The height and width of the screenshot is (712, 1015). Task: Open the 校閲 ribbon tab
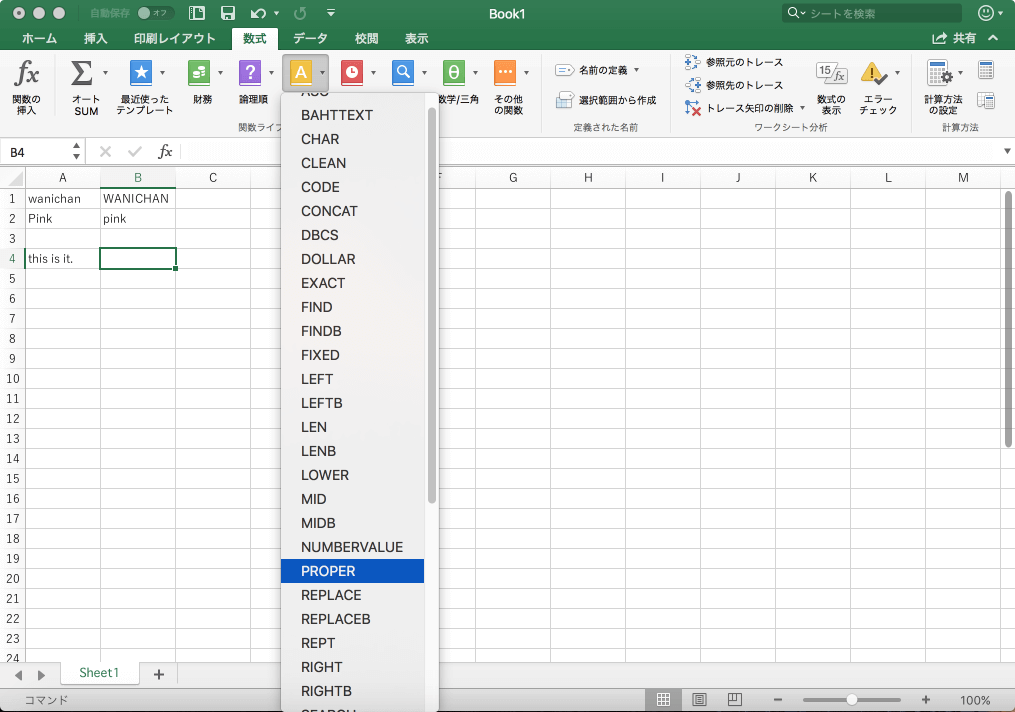tap(366, 38)
